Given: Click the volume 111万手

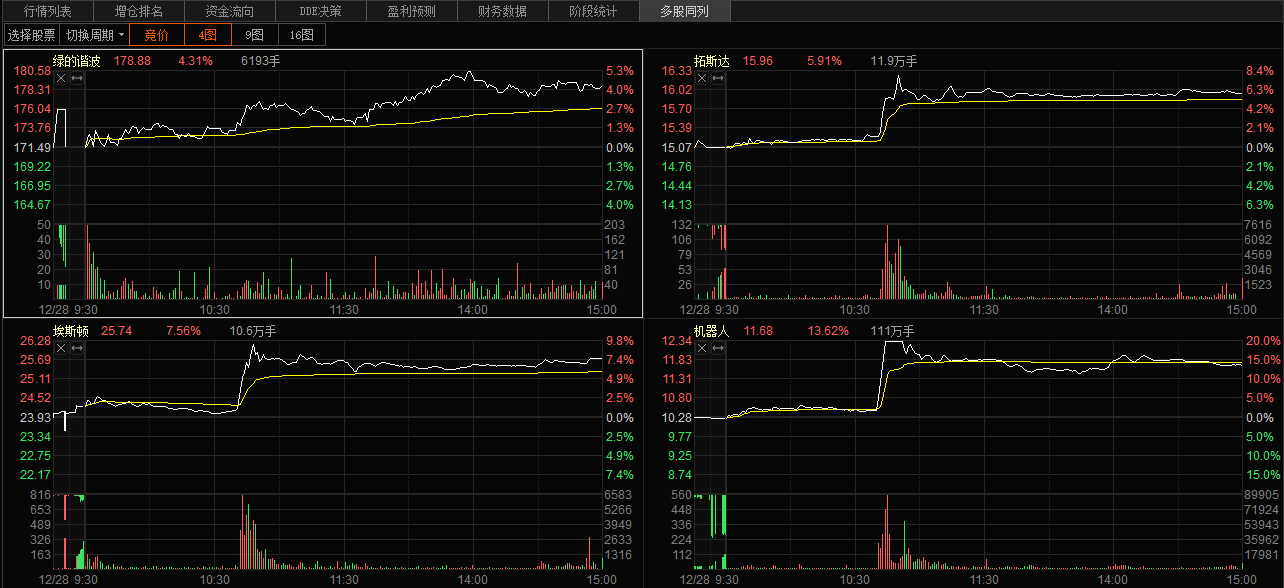Looking at the screenshot, I should pos(892,330).
